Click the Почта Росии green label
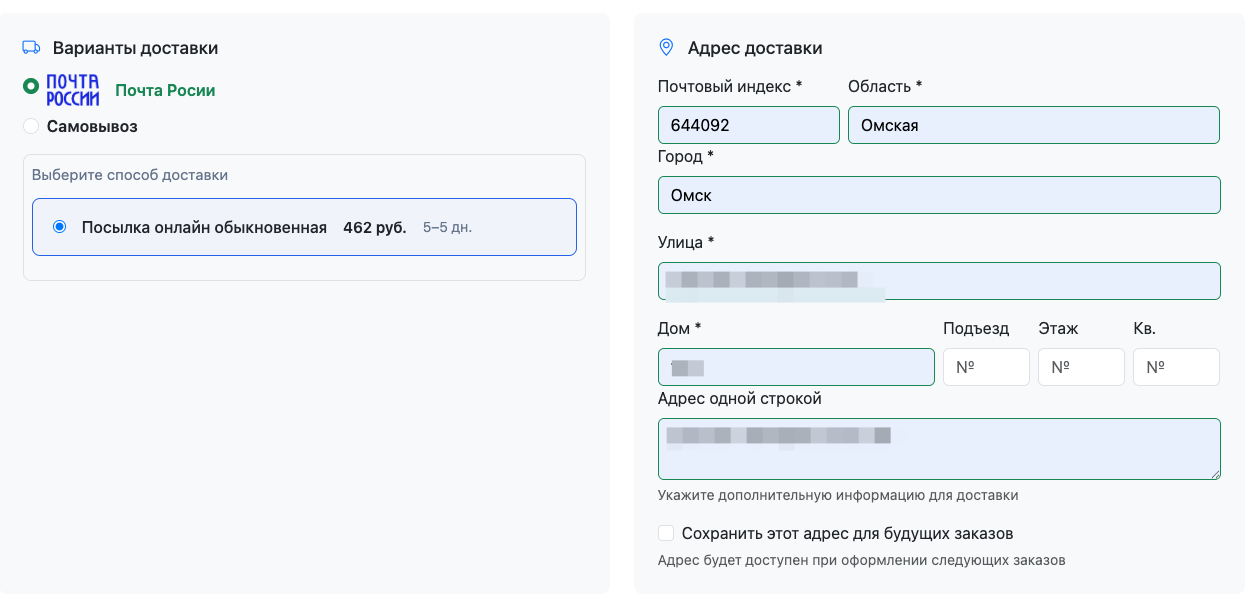Screen dimensions: 1257x610 [165, 90]
